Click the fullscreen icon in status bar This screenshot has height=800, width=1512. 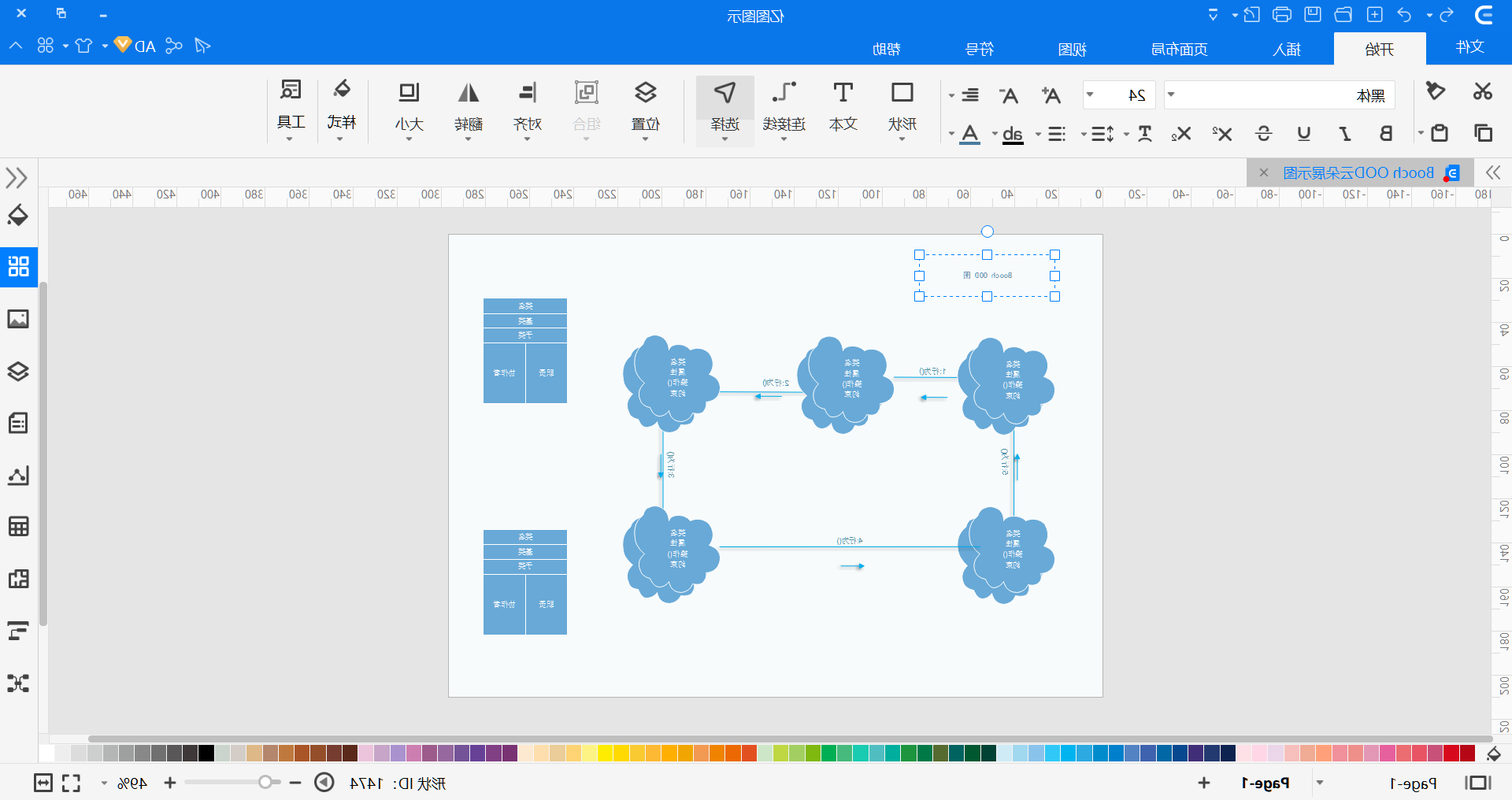coord(72,783)
